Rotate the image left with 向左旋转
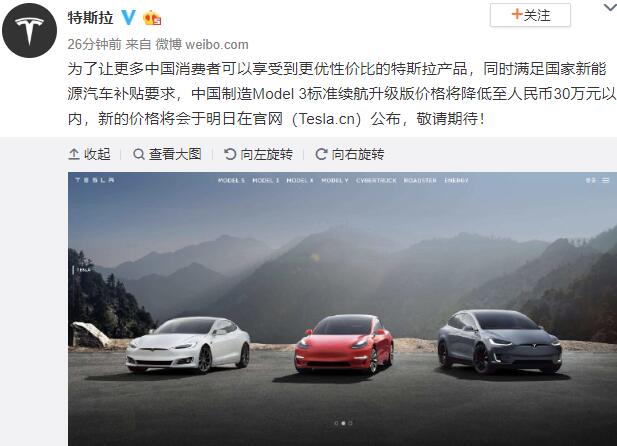617x446 pixels. tap(258, 154)
